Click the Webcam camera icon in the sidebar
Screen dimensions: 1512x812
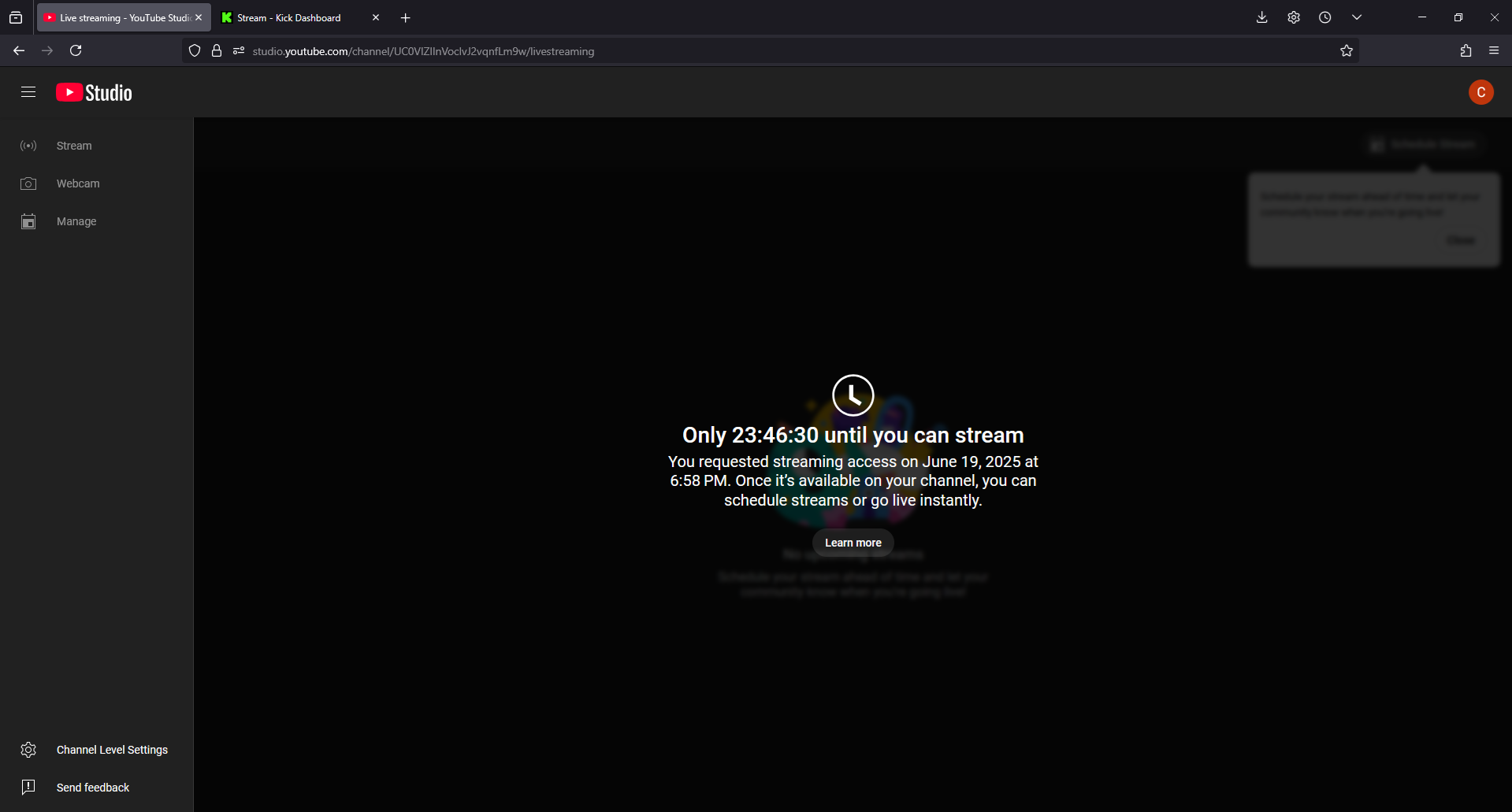[x=28, y=184]
